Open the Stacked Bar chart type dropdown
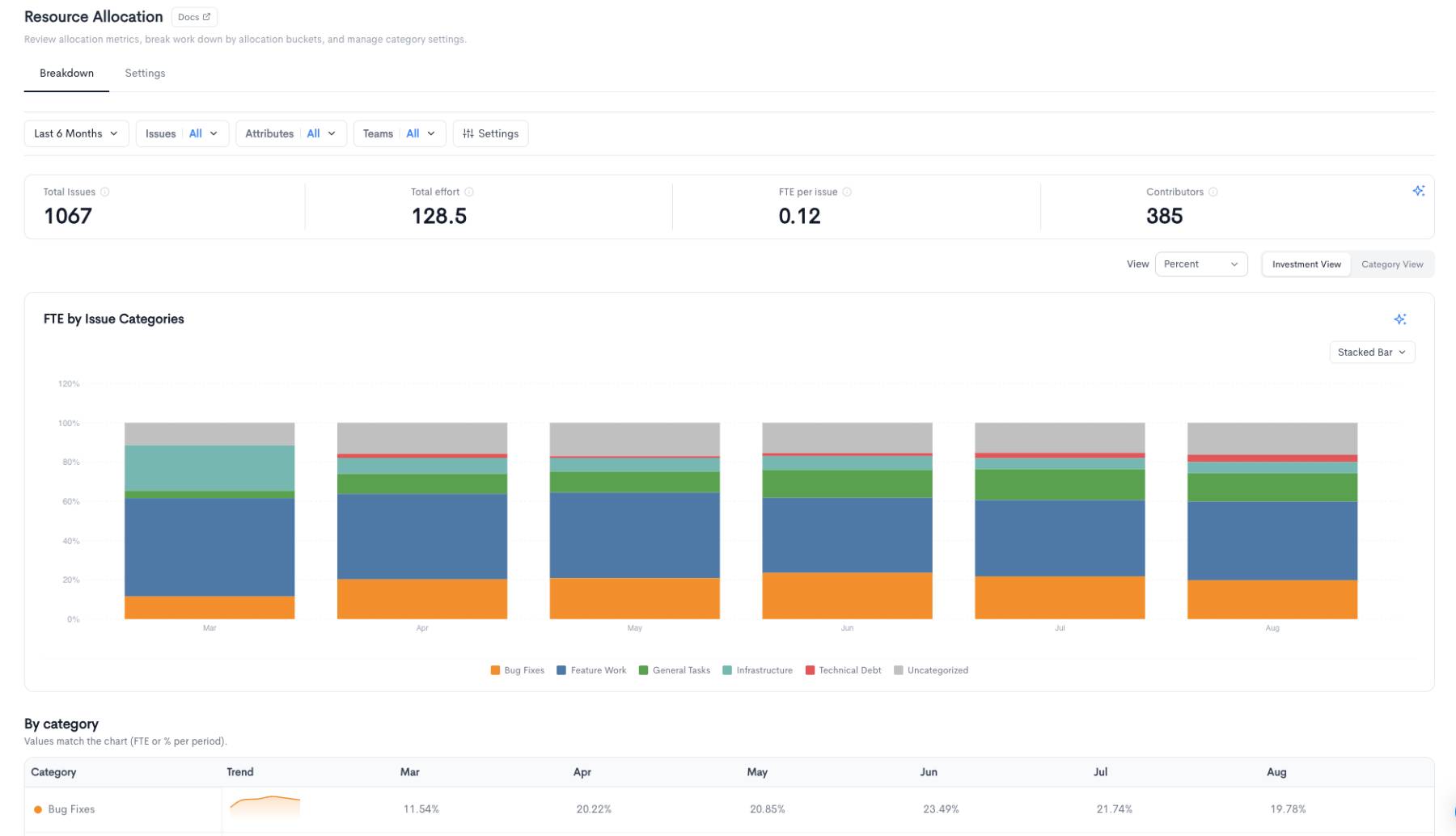The image size is (1456, 836). (1372, 353)
